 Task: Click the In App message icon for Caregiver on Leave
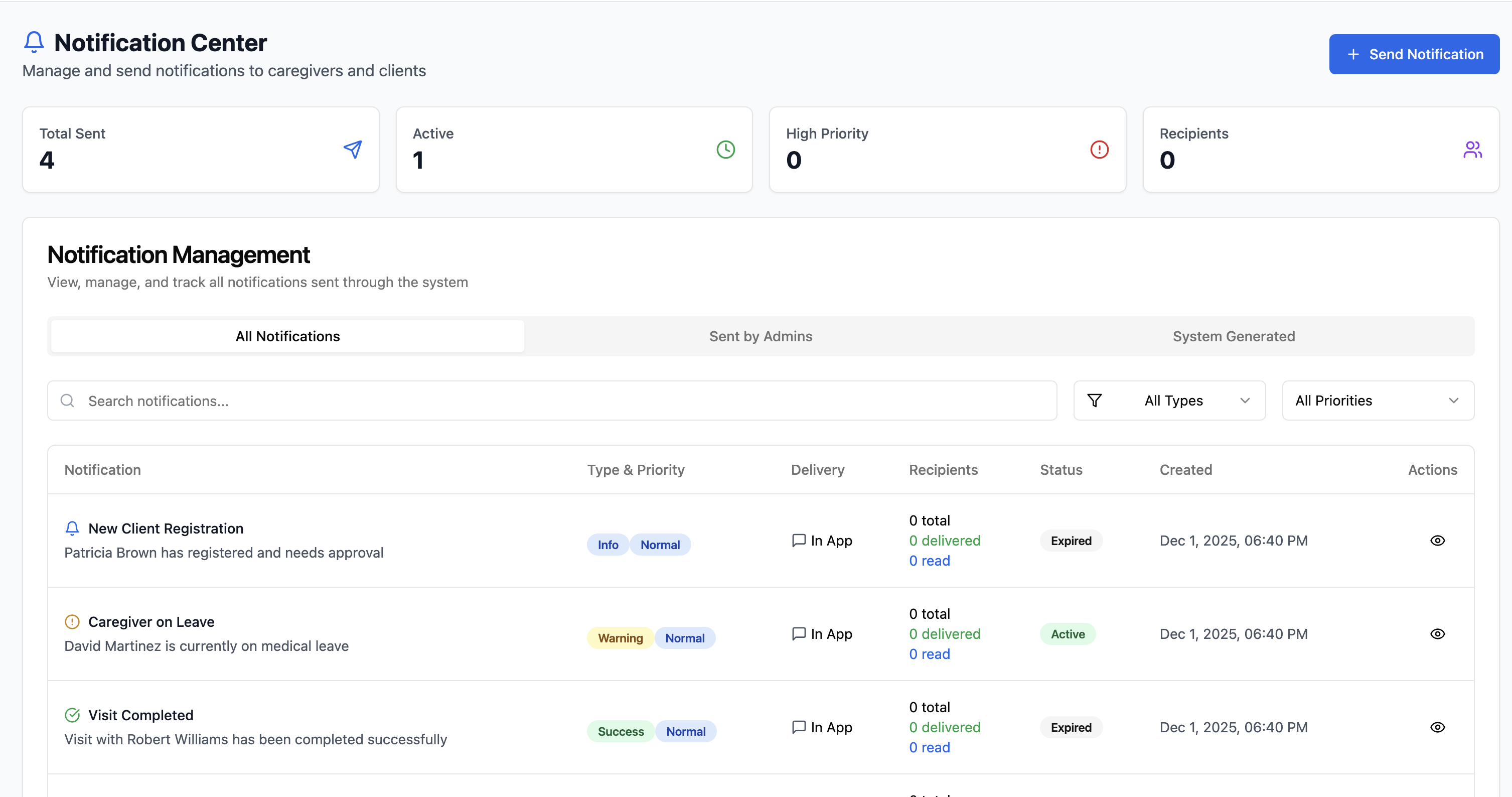click(x=798, y=633)
